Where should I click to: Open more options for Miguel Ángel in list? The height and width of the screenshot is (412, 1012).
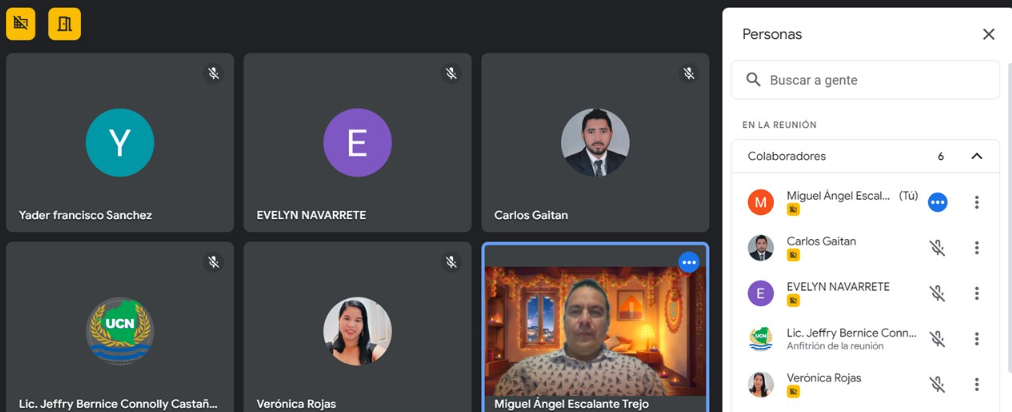[x=977, y=202]
